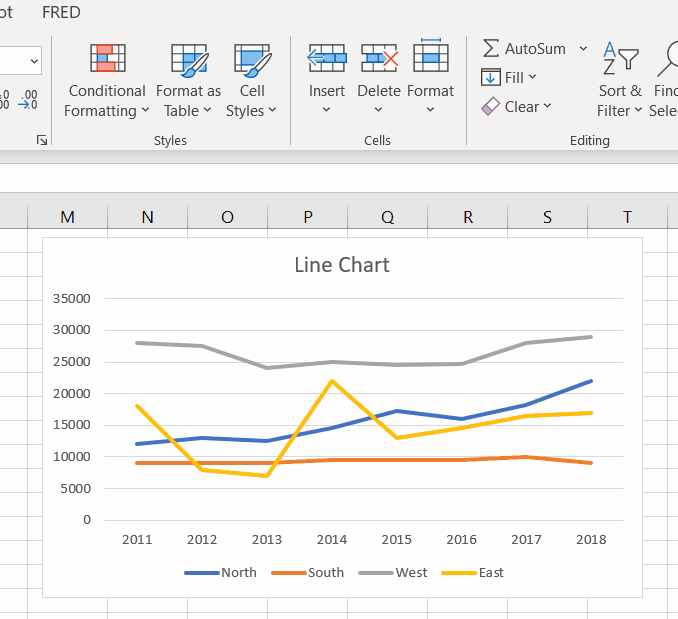Screen dimensions: 678x619
Task: Click the orange South legend line swatch
Action: (289, 573)
